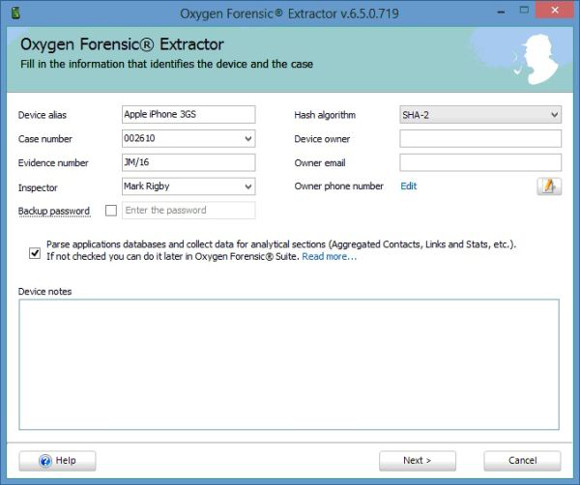Click into the Evidence number field
The image size is (580, 485).
[x=189, y=162]
